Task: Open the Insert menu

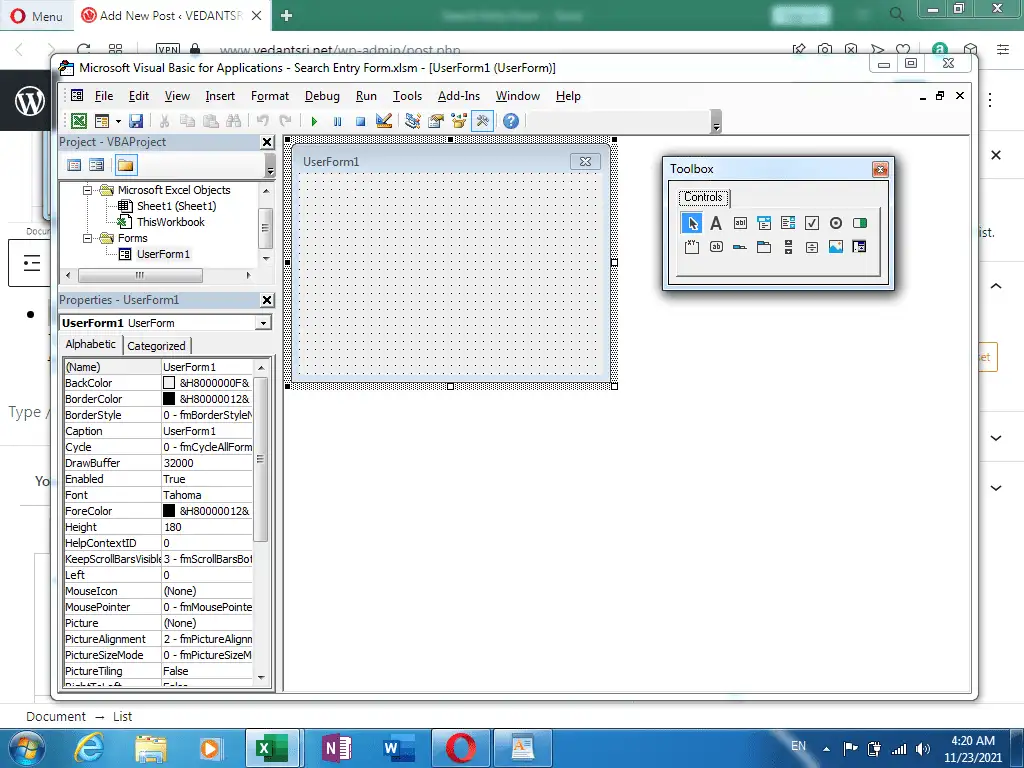Action: coord(219,96)
